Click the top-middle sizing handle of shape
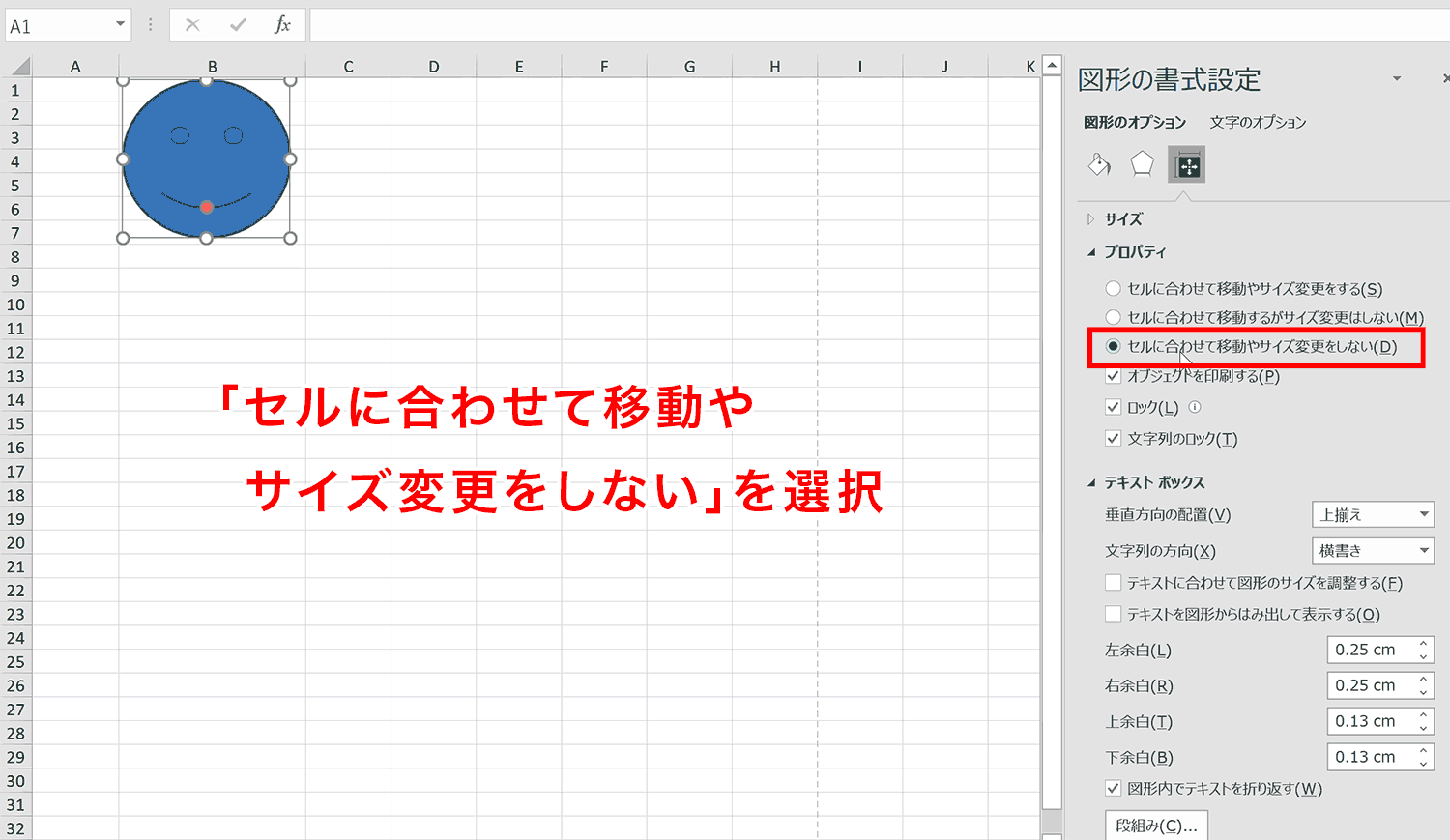The width and height of the screenshot is (1450, 840). (x=207, y=81)
